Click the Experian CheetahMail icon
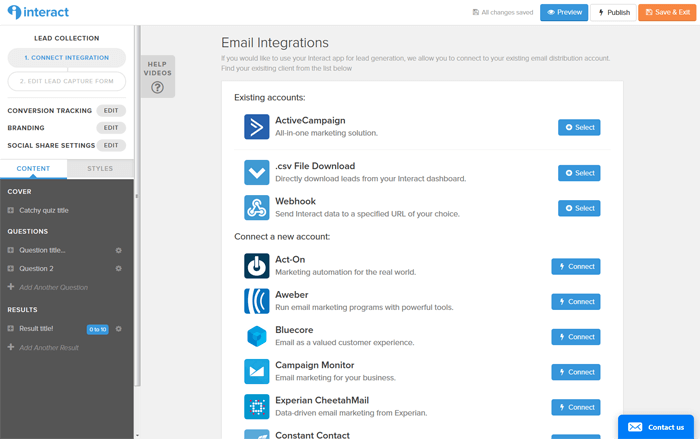 click(x=257, y=407)
